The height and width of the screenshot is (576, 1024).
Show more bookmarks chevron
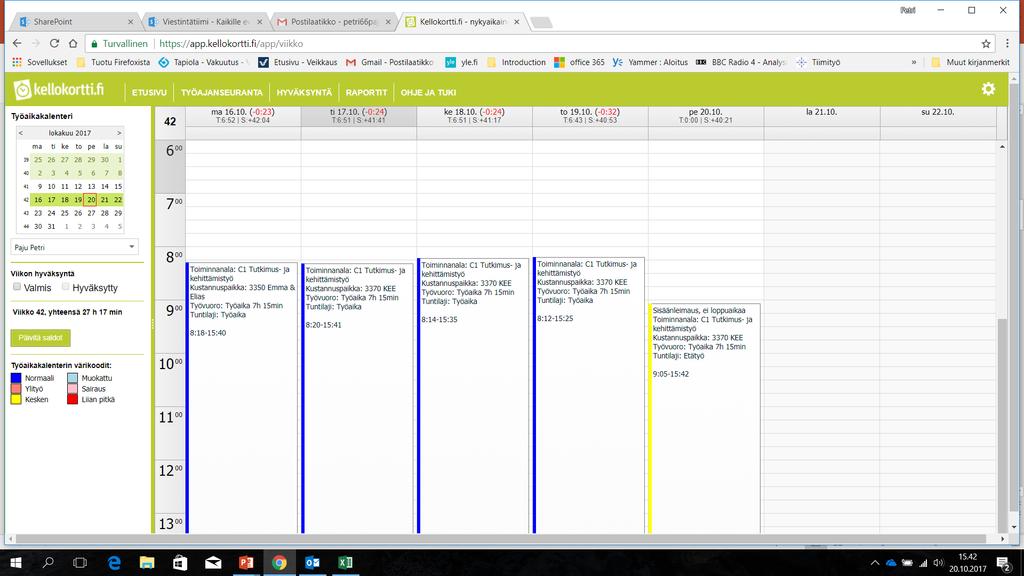(x=914, y=62)
